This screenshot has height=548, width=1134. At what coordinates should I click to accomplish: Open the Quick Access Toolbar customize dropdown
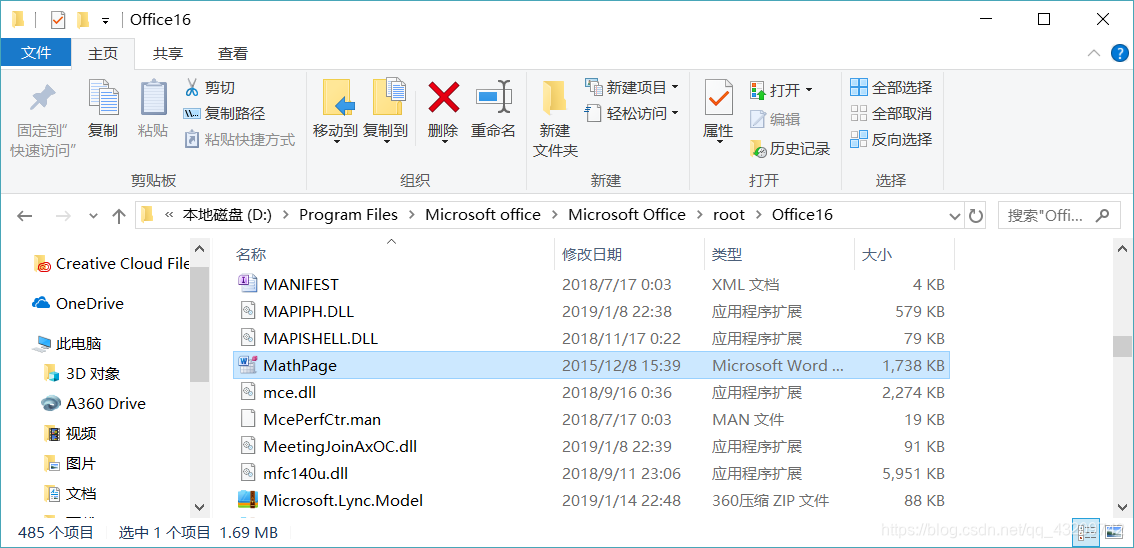point(106,20)
